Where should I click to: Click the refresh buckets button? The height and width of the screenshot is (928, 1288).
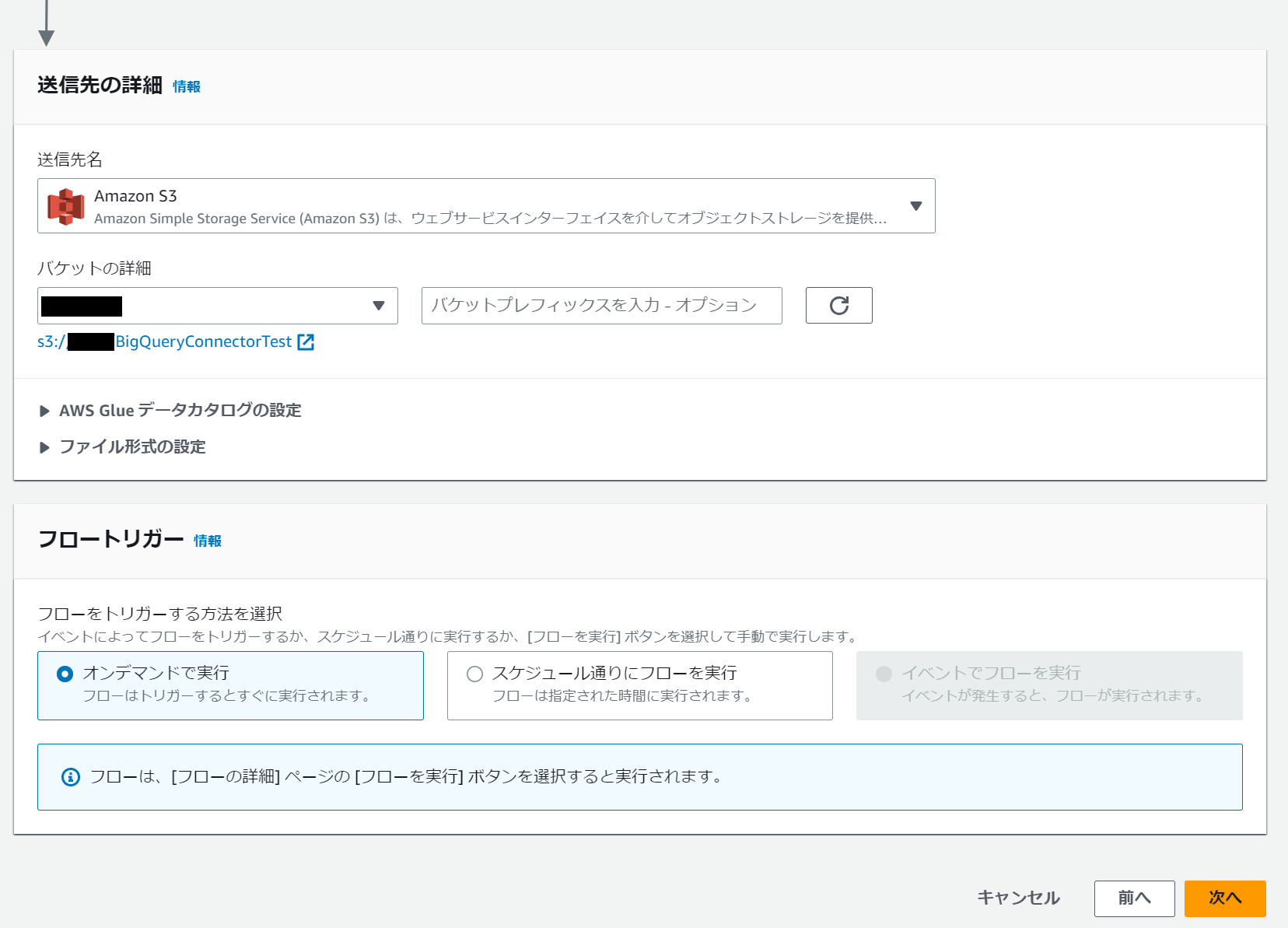pos(838,305)
